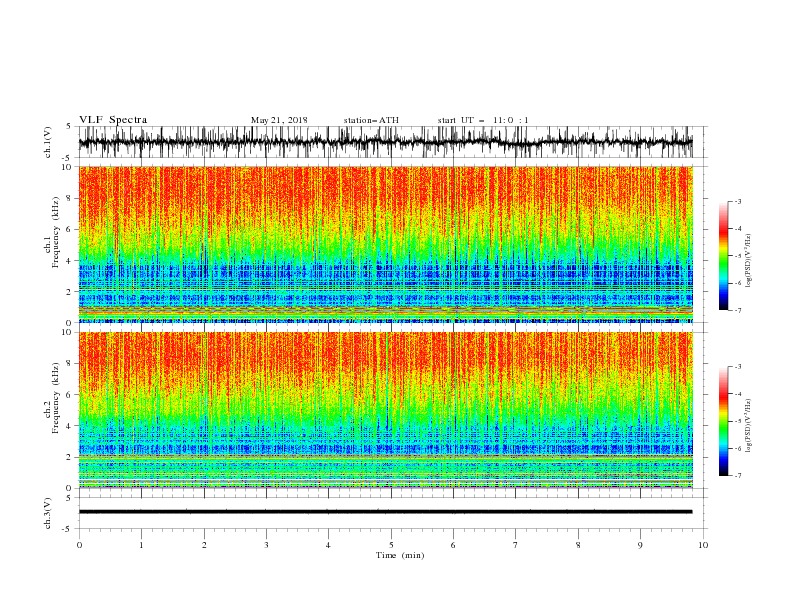792x612 pixels.
Task: Click inside the ch.2 spectrogram panel
Action: point(385,410)
